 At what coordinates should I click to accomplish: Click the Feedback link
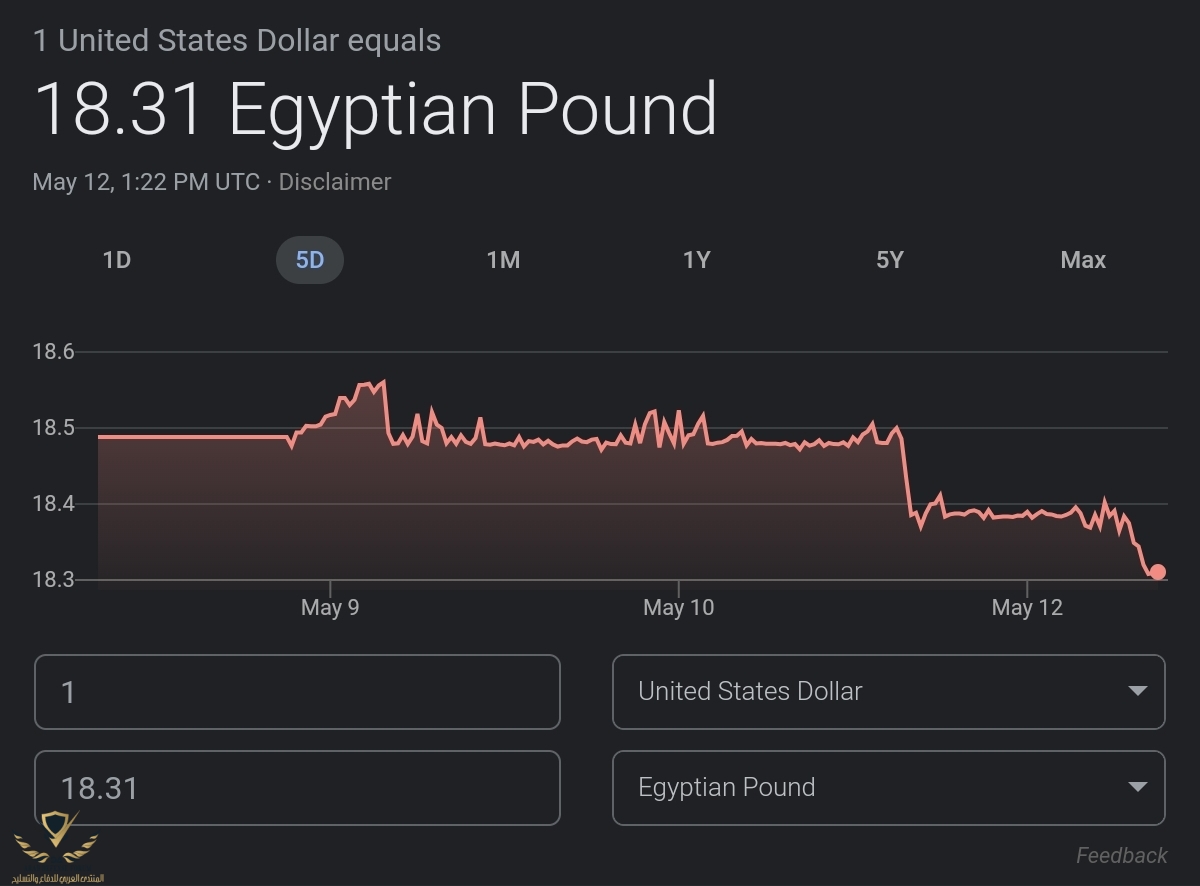(x=1121, y=855)
